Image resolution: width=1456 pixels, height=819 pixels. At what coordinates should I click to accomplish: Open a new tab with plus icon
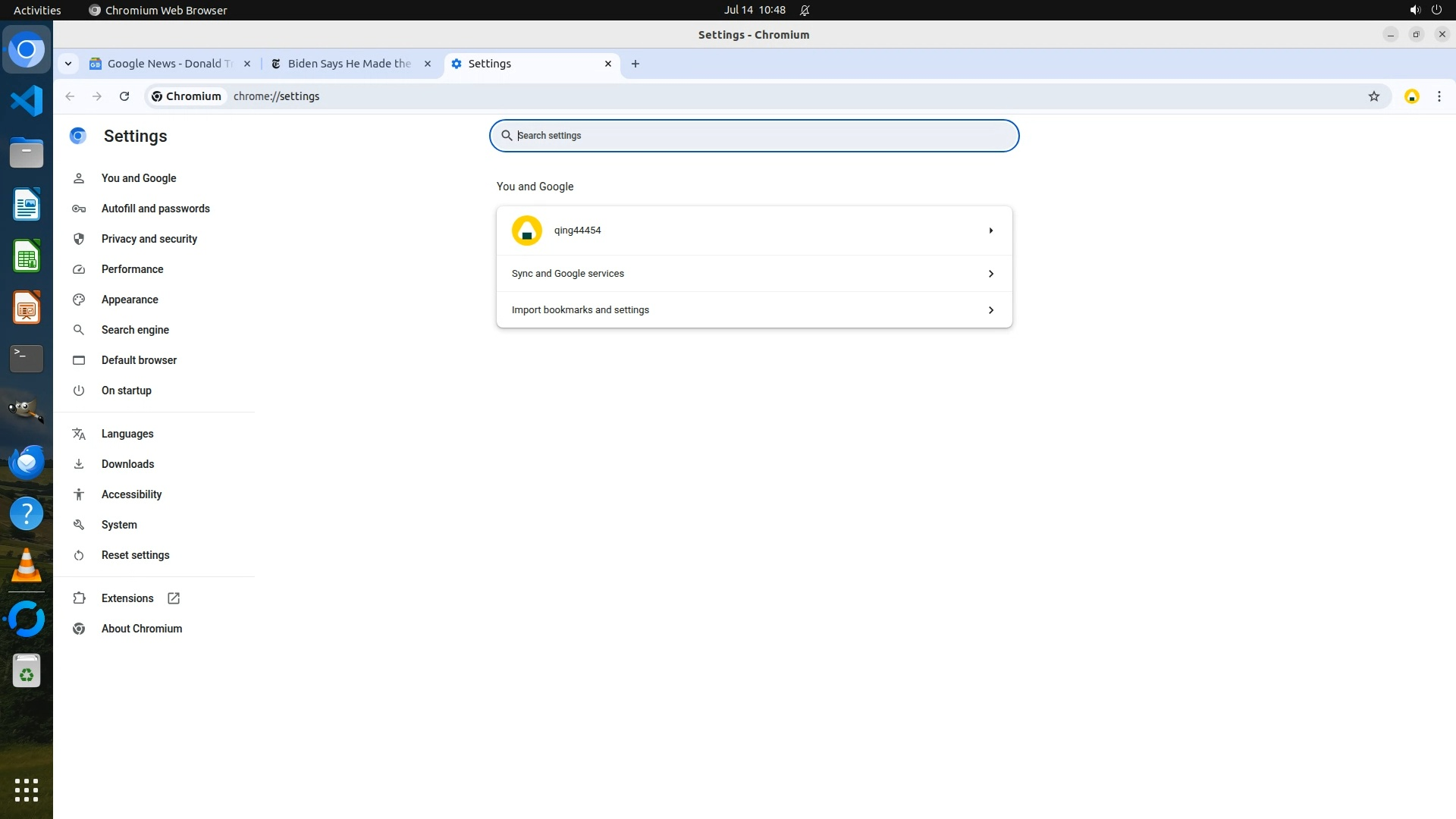635,64
